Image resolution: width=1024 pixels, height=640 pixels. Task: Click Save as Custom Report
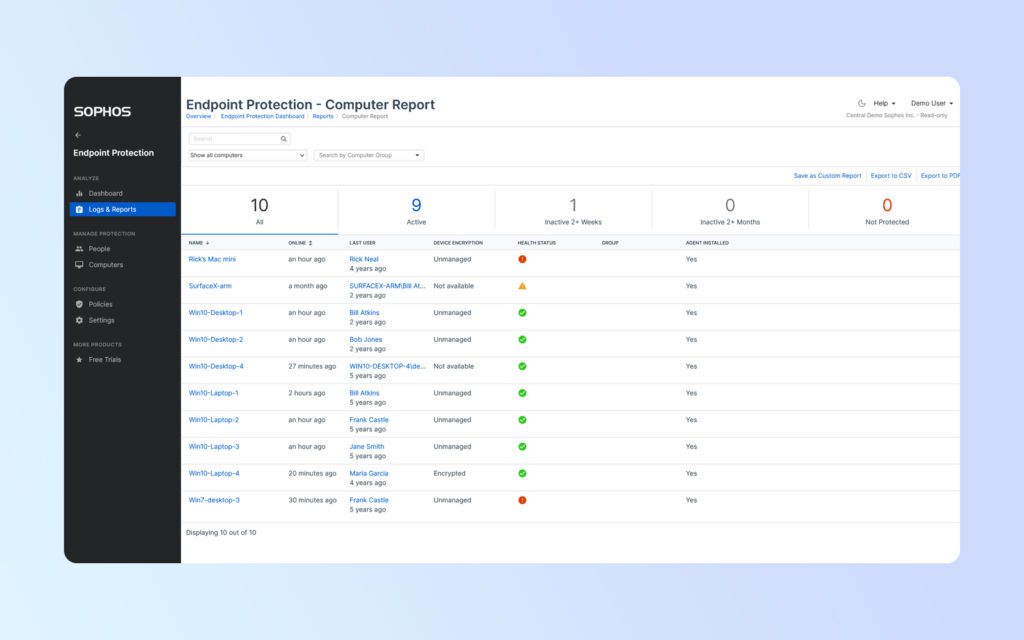826,175
